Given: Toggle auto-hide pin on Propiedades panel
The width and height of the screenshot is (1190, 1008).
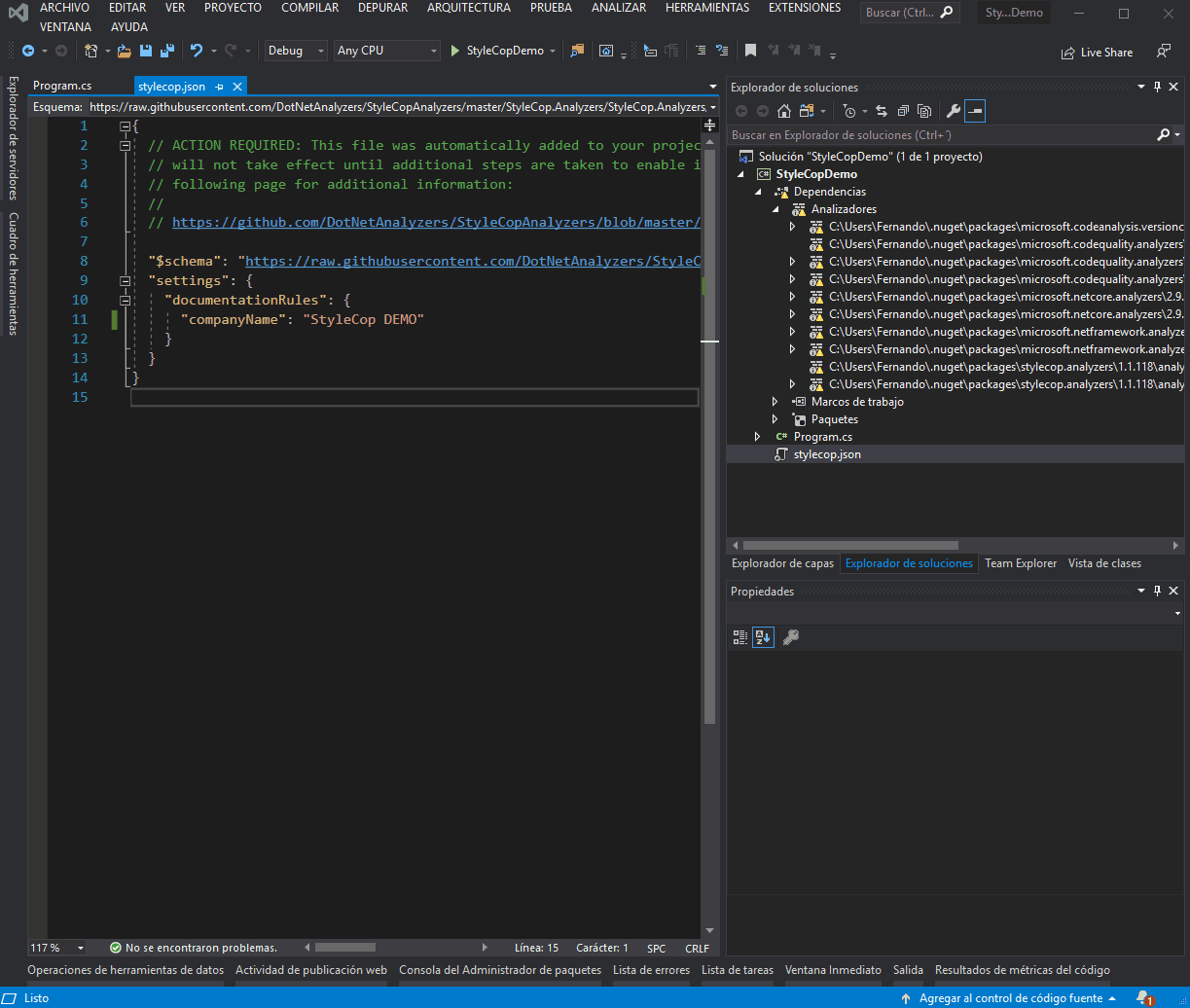Looking at the screenshot, I should coord(1158,591).
